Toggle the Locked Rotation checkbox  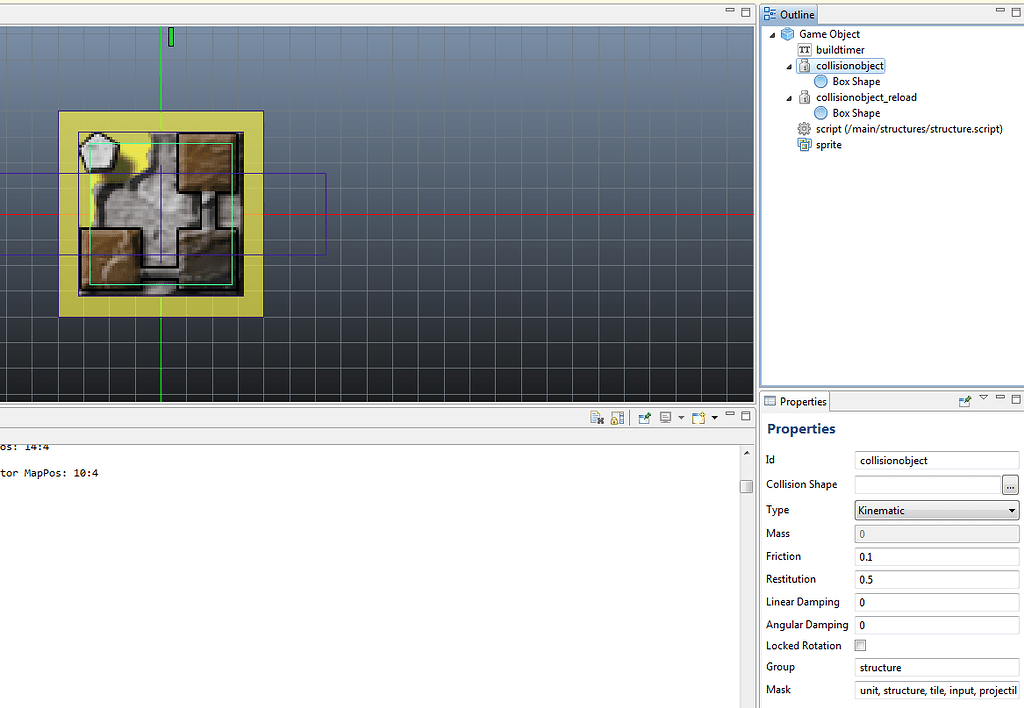860,645
